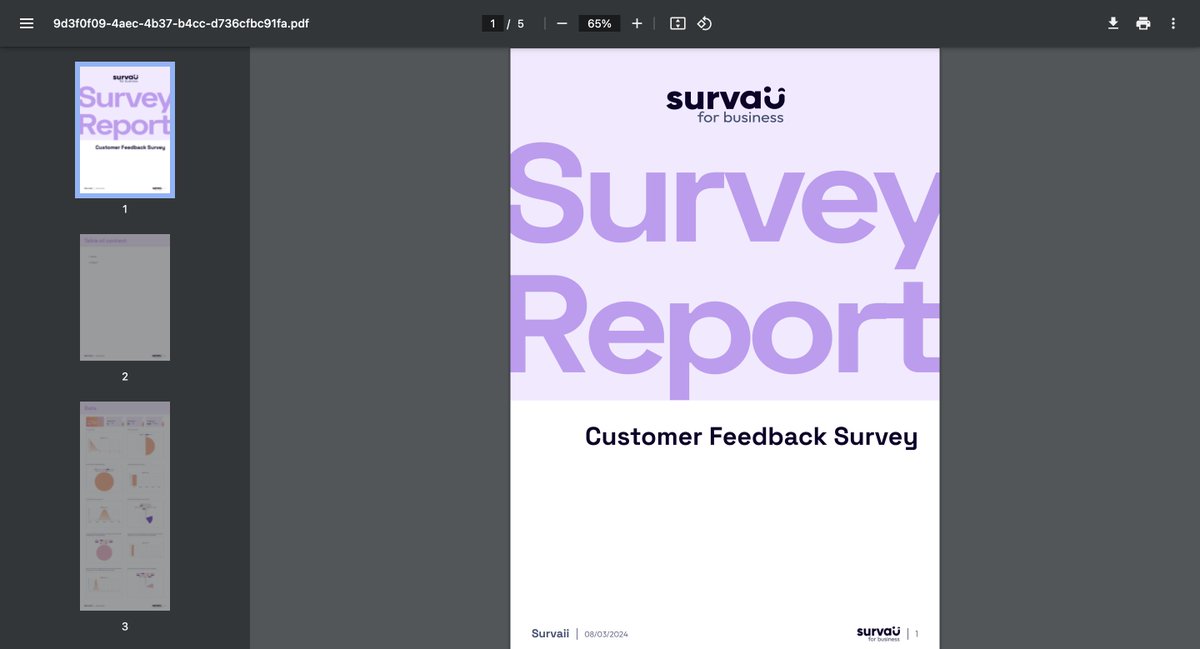Open the more actions three-dot menu
The image size is (1200, 649).
(x=1173, y=23)
